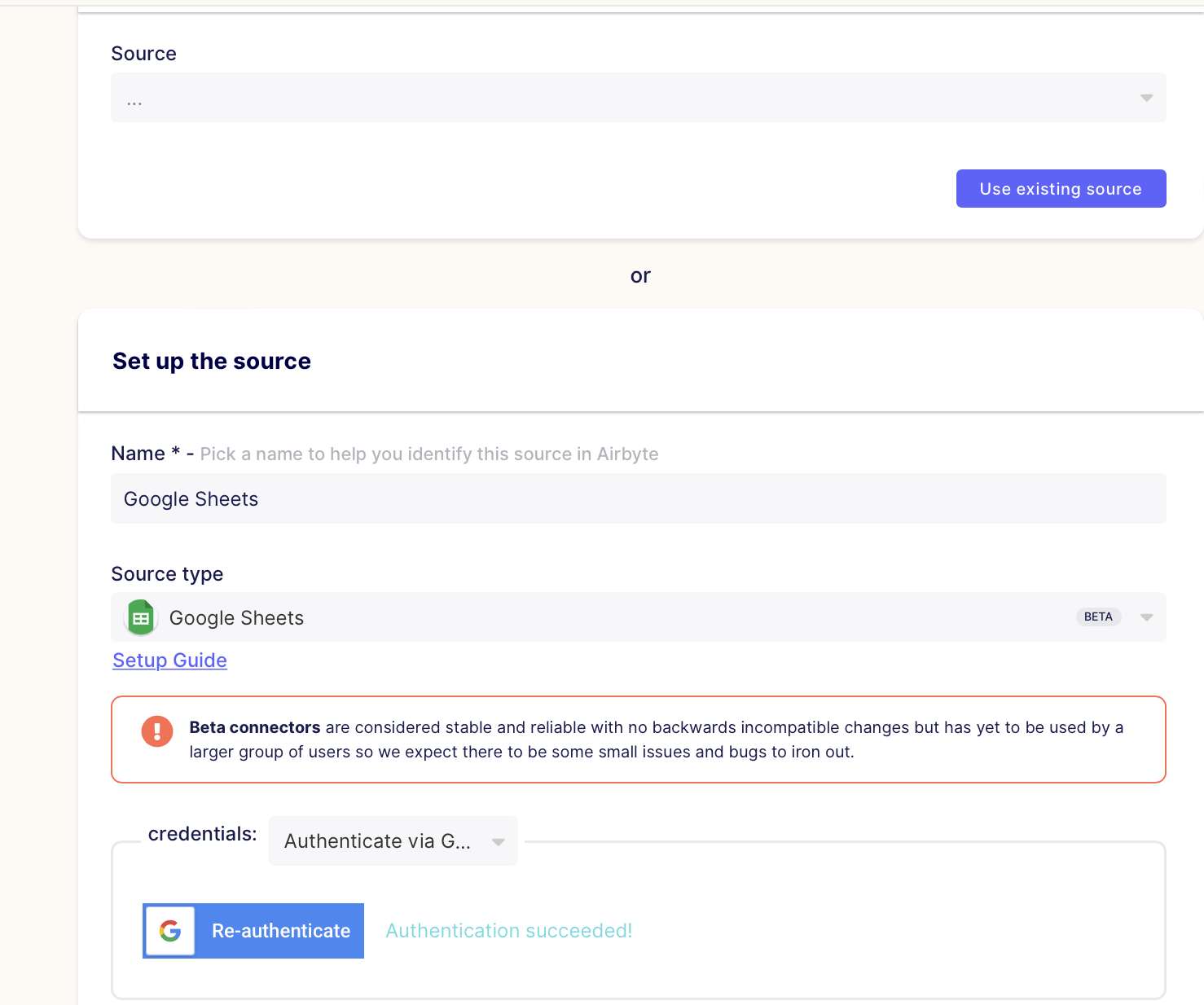This screenshot has height=1005, width=1204.
Task: Click the hint text Pick a name to help you identify
Action: [429, 454]
